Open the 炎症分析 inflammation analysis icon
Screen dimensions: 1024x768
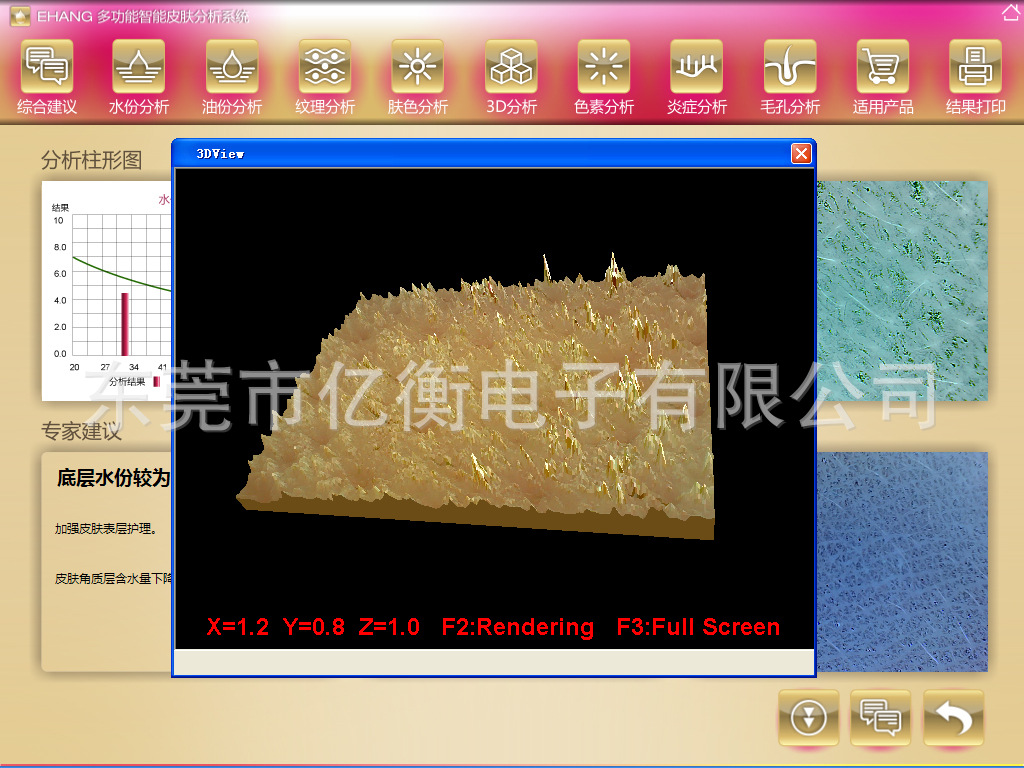(x=697, y=67)
